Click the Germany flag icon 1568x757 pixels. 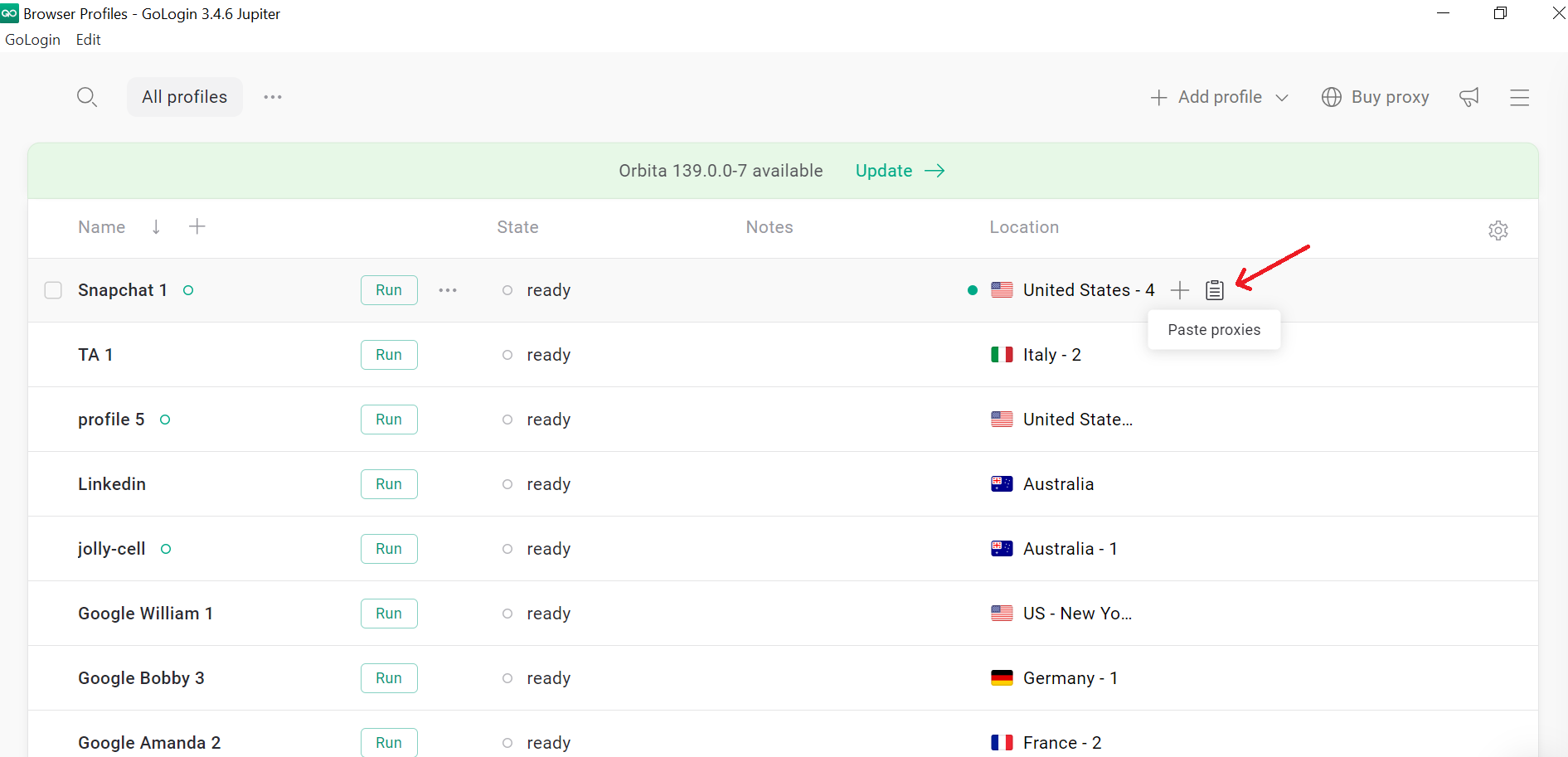coord(1002,678)
